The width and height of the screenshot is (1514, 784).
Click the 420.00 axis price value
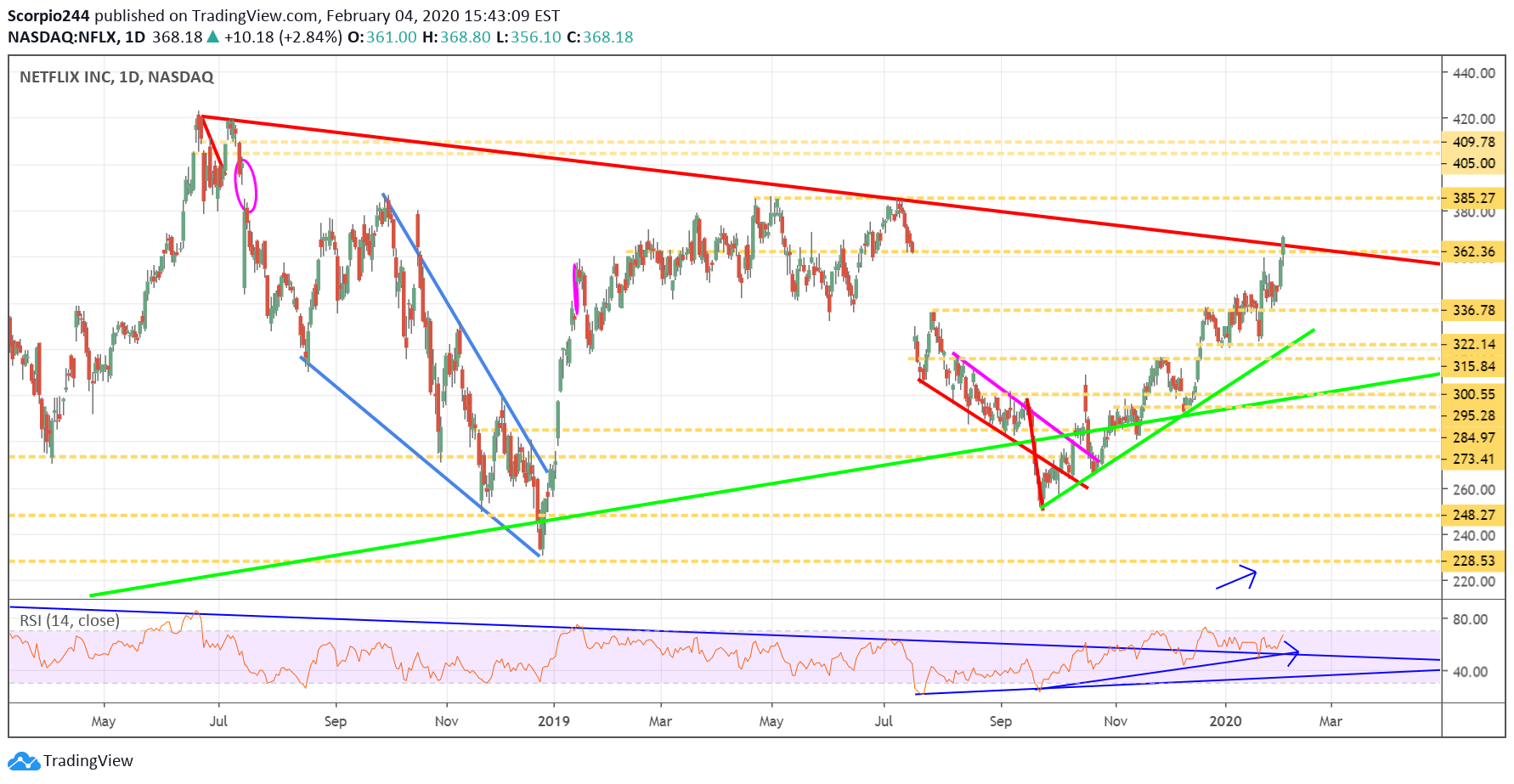pos(1474,119)
